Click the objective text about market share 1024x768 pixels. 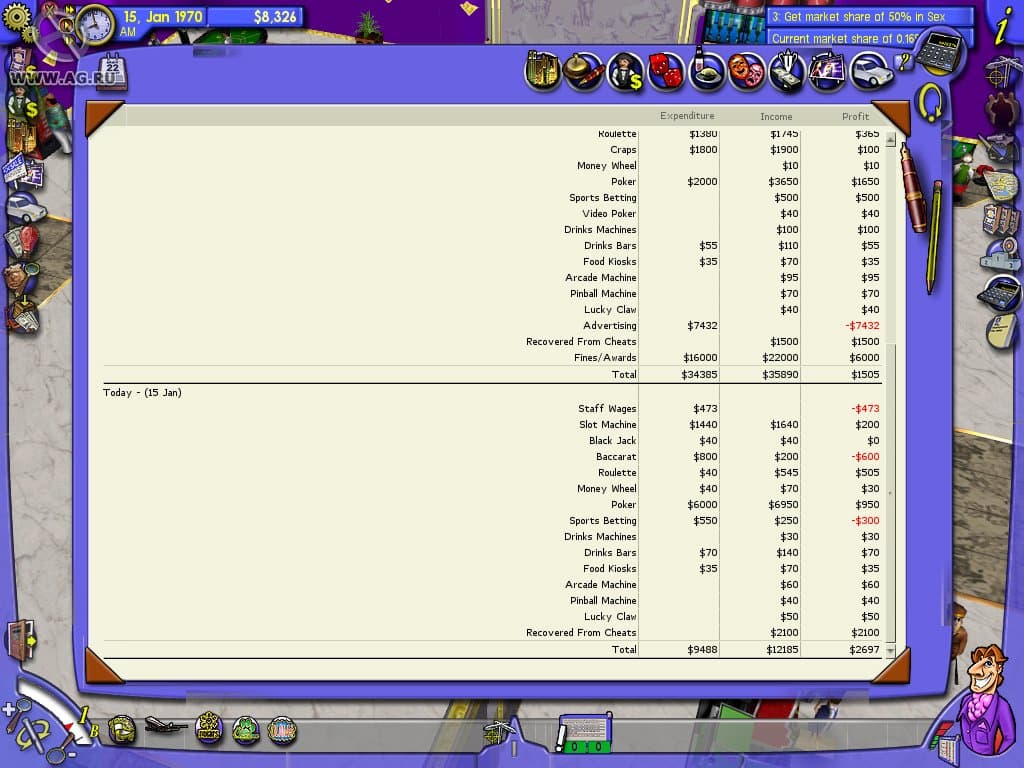[870, 17]
